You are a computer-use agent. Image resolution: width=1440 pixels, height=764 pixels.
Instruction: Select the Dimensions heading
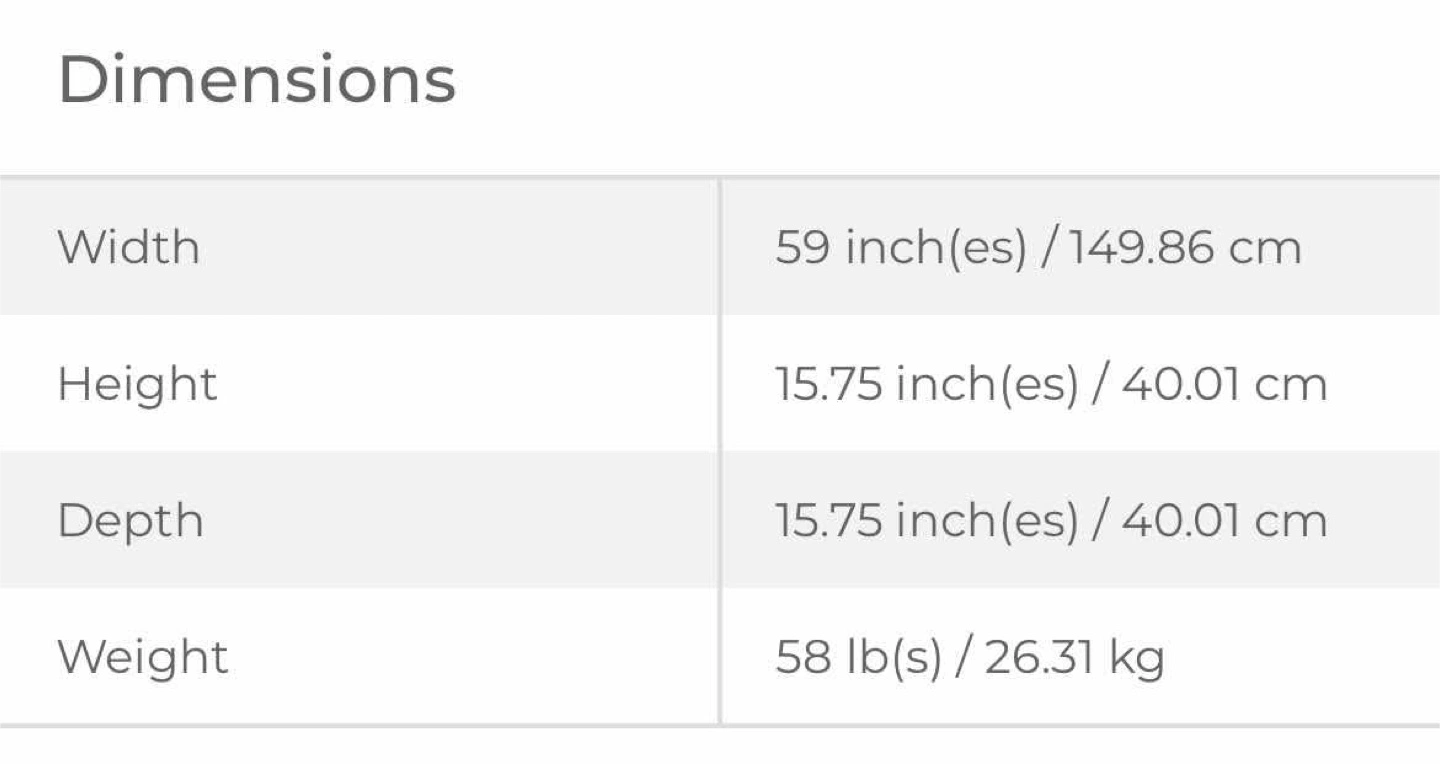pos(257,81)
